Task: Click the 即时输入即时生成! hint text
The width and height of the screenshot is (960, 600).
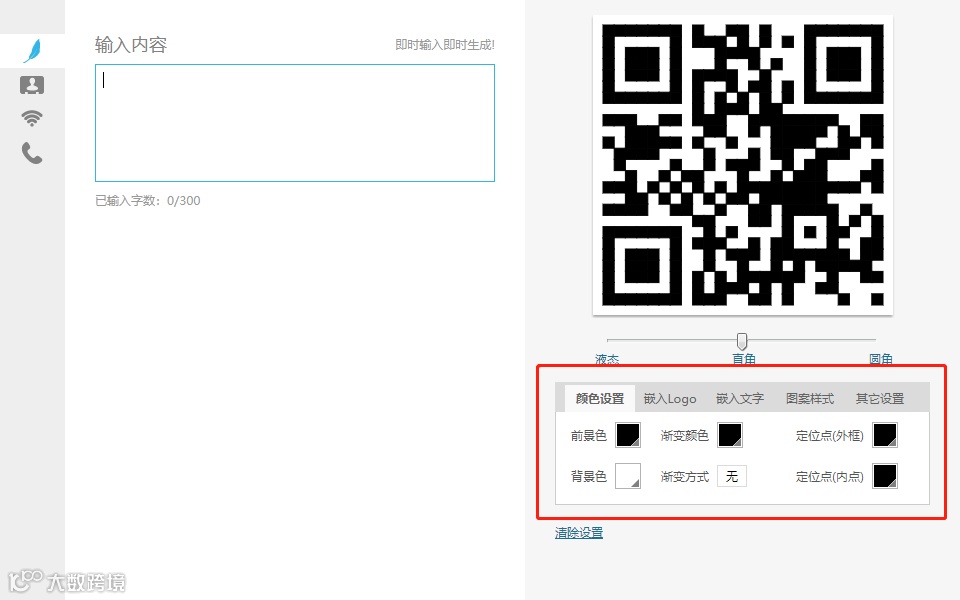Action: pyautogui.click(x=444, y=45)
